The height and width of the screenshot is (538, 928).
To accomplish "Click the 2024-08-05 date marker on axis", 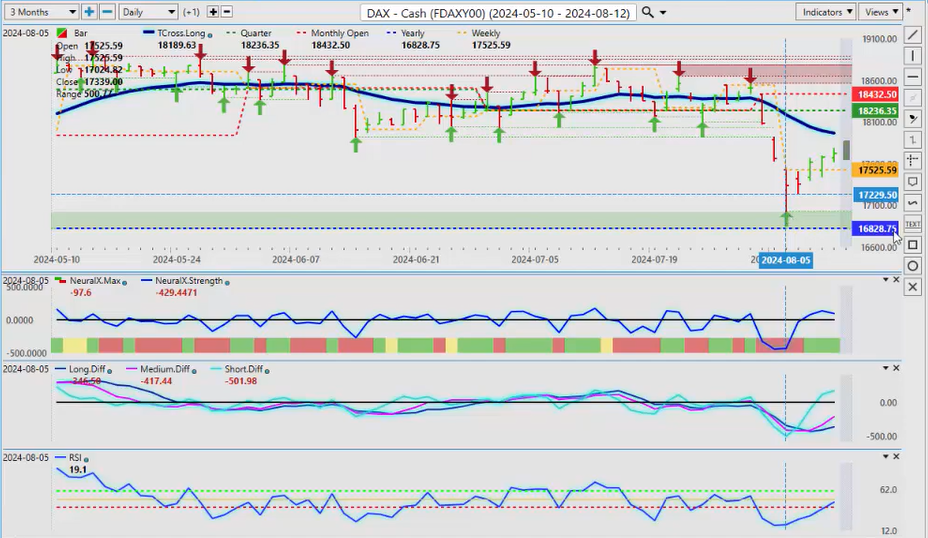I will pyautogui.click(x=785, y=260).
